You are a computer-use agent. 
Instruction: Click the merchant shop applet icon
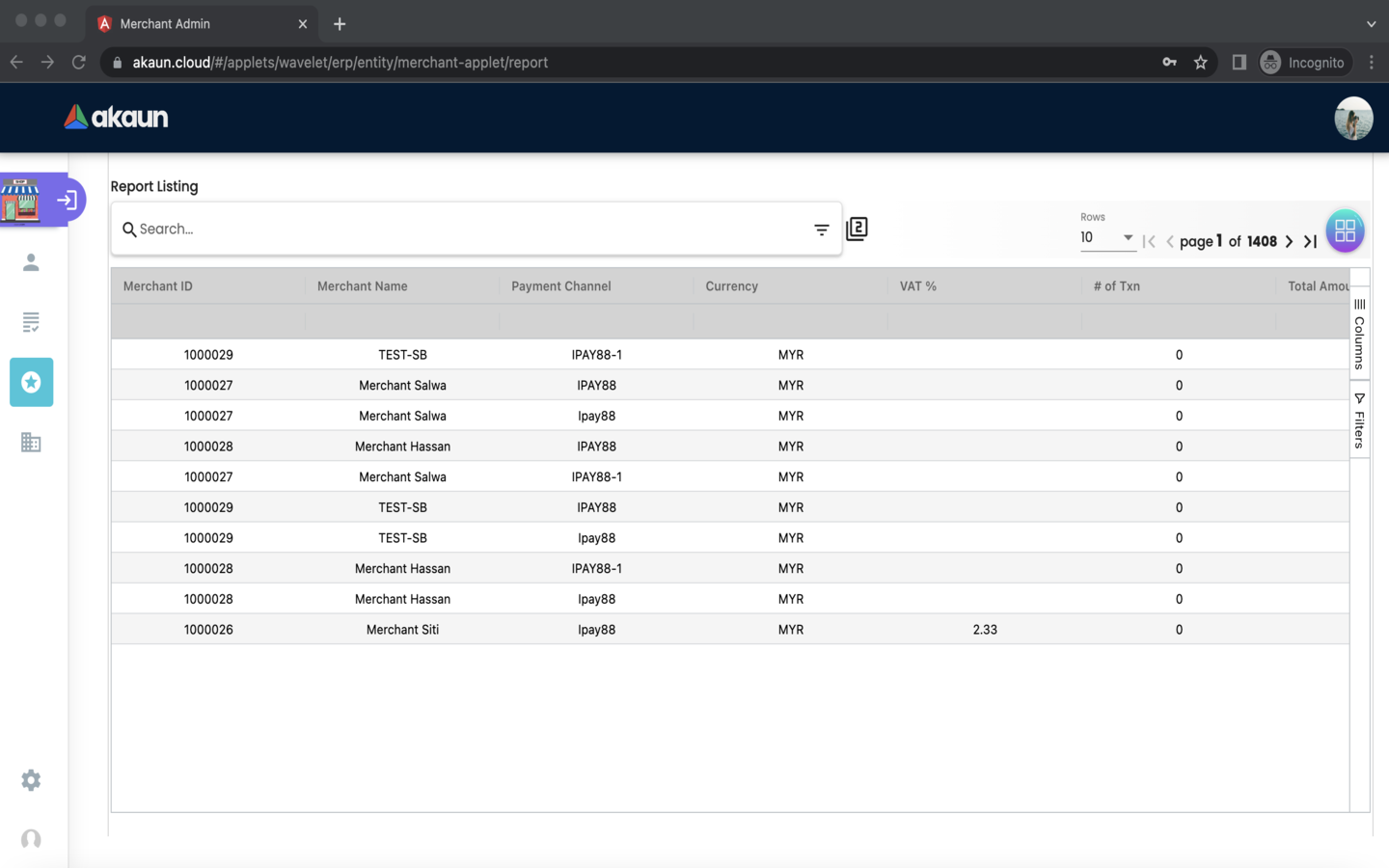tap(20, 200)
